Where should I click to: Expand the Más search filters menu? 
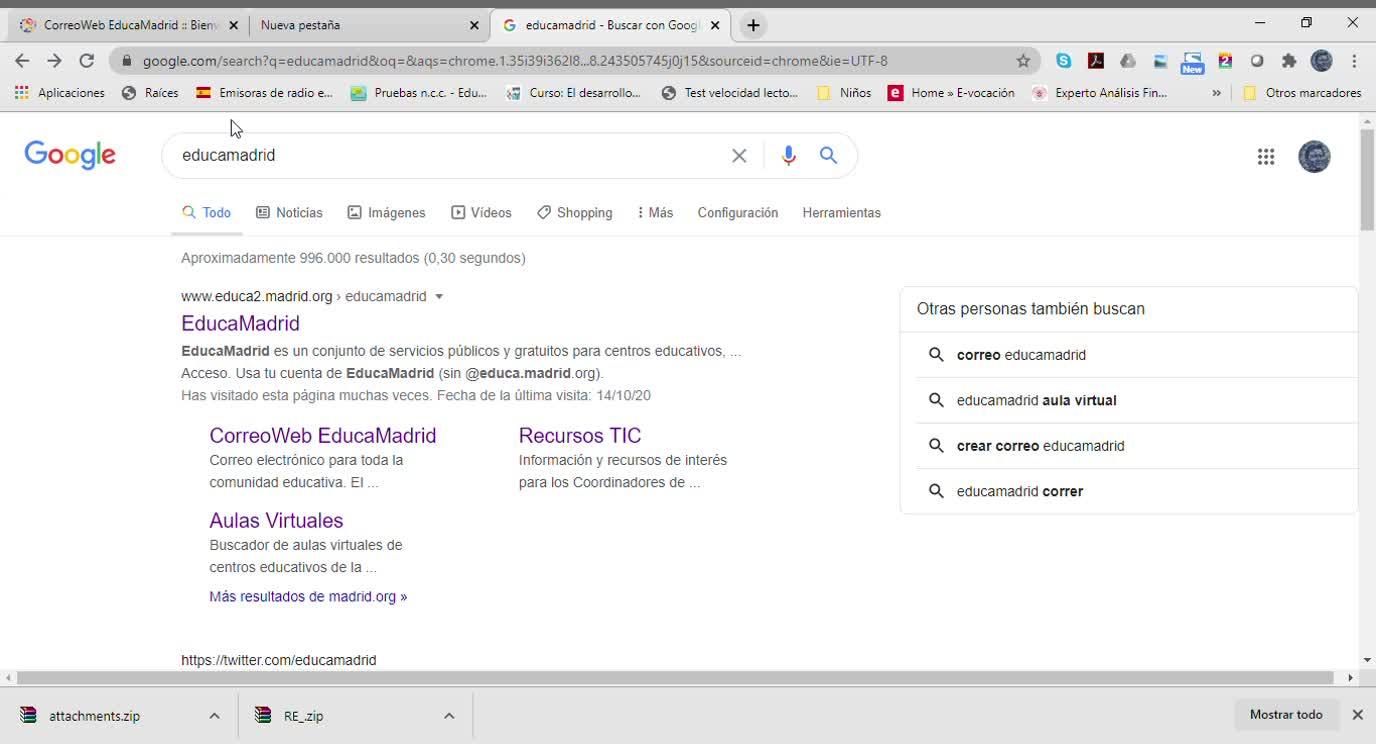click(655, 213)
